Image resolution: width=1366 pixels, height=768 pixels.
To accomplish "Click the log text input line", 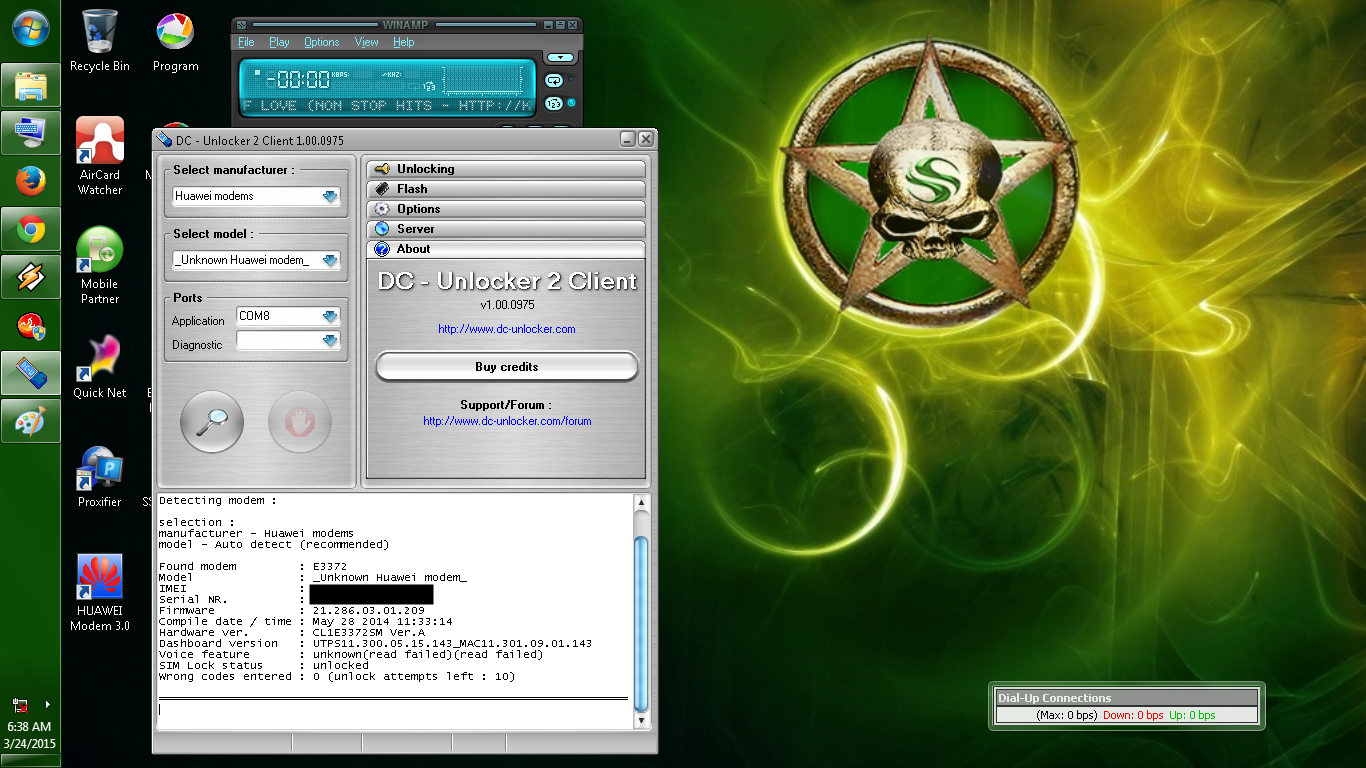I will [394, 710].
